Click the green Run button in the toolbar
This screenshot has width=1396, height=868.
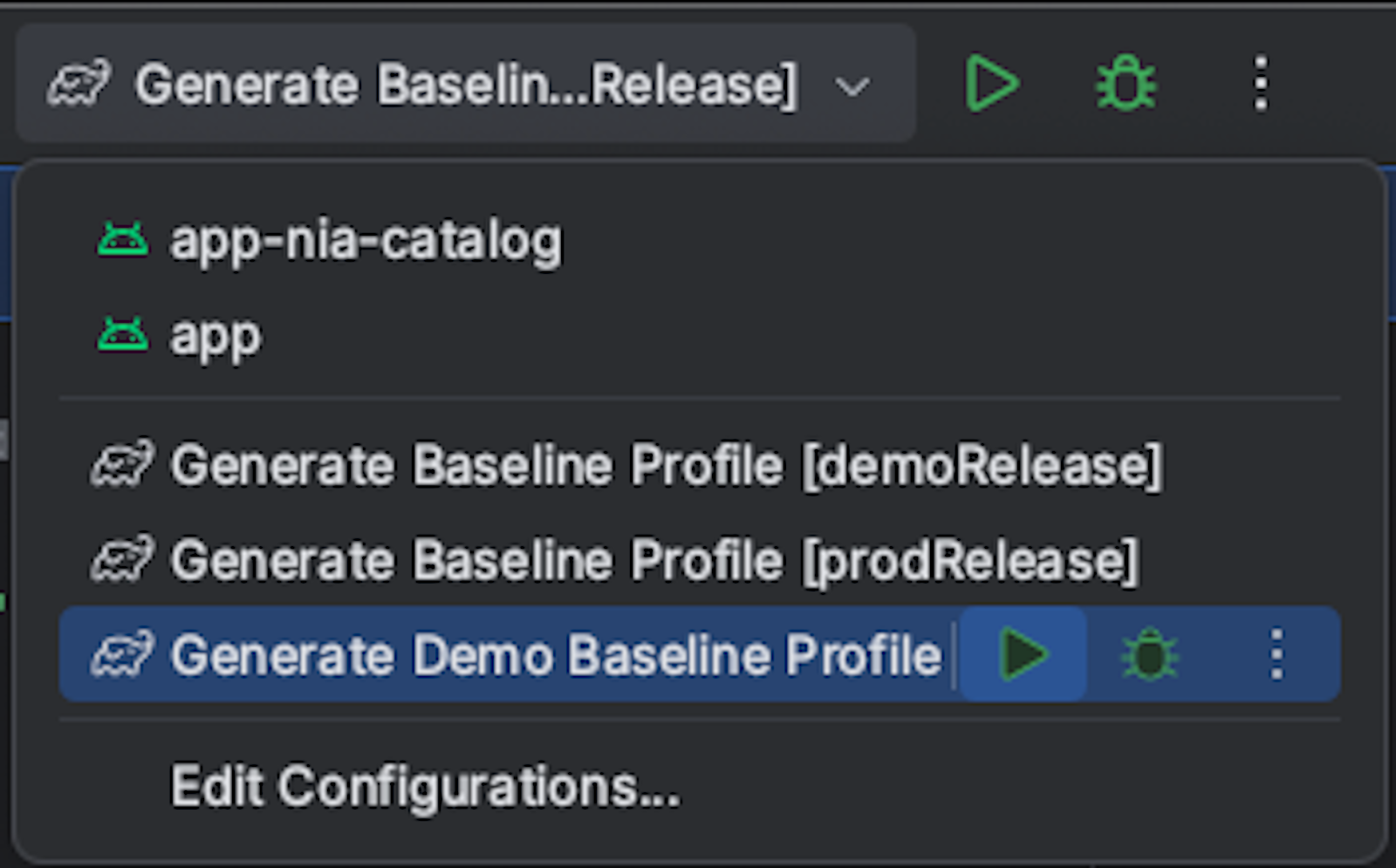pyautogui.click(x=993, y=85)
